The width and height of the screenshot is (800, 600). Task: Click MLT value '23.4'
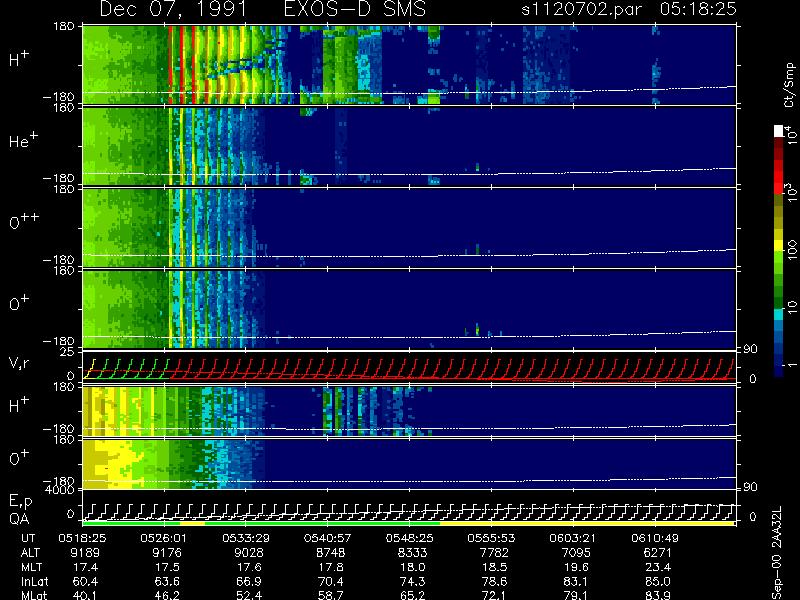(x=659, y=567)
